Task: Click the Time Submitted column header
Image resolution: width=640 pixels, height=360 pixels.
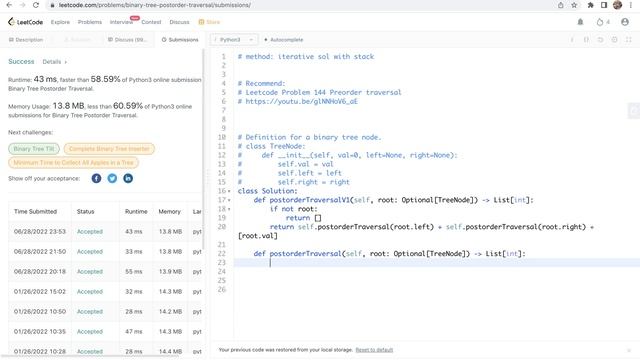Action: point(36,211)
